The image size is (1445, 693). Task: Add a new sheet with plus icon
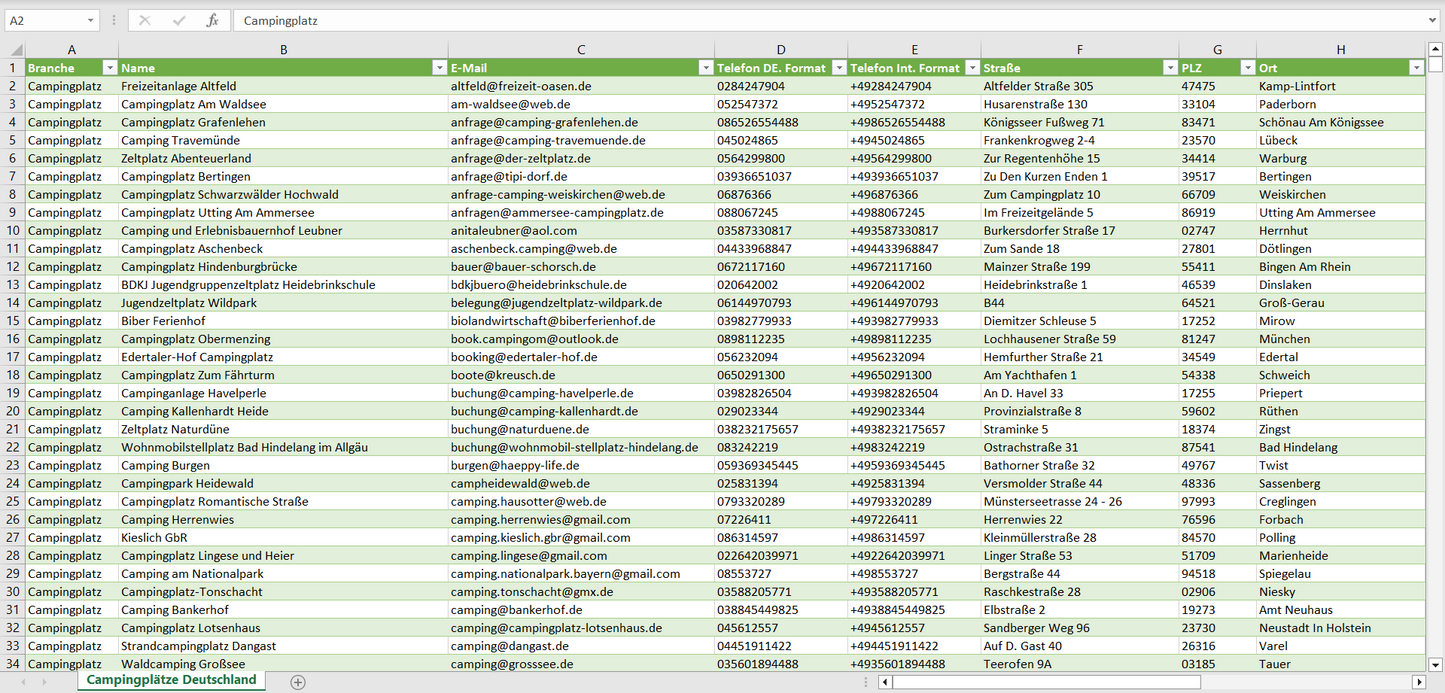297,682
